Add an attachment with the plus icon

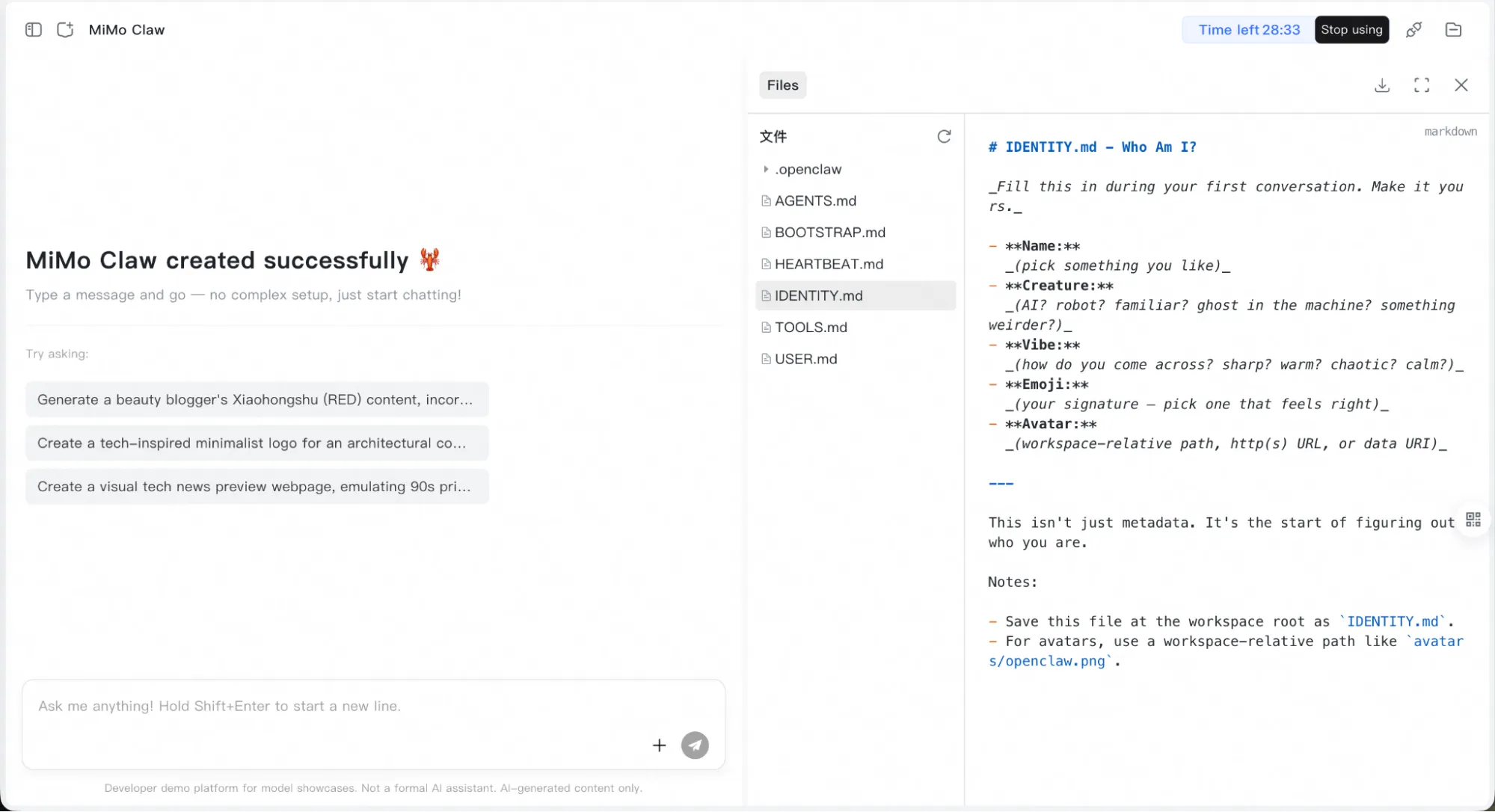659,745
